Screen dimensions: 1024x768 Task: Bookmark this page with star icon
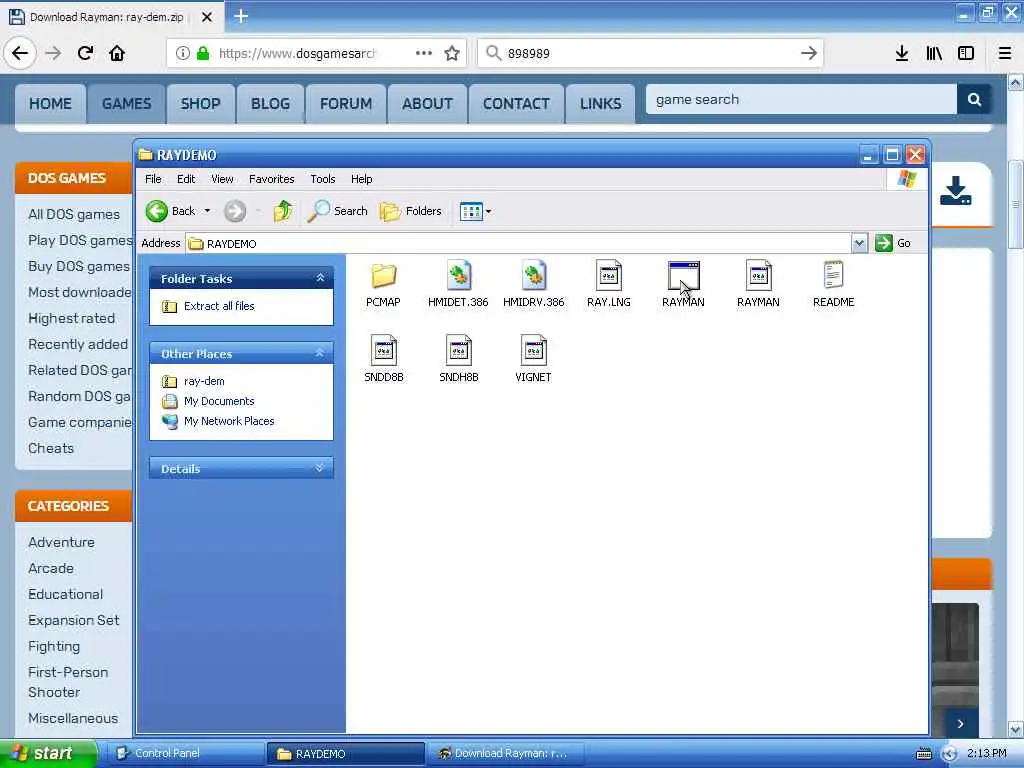(452, 53)
